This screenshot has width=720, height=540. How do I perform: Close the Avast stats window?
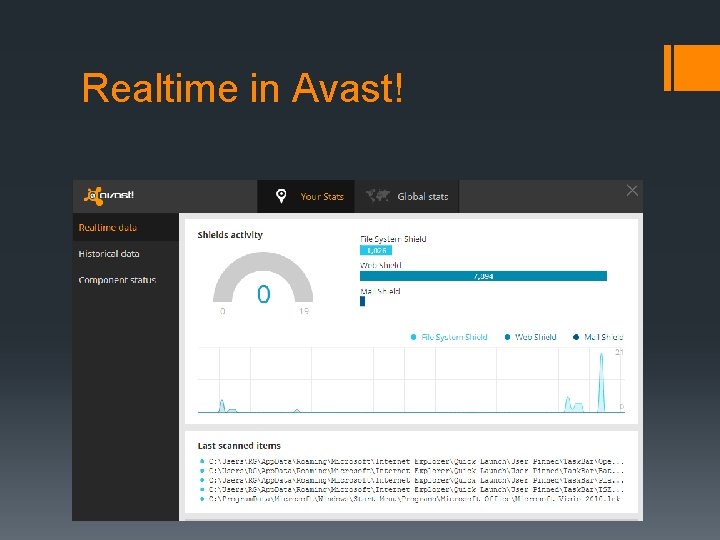pyautogui.click(x=632, y=191)
